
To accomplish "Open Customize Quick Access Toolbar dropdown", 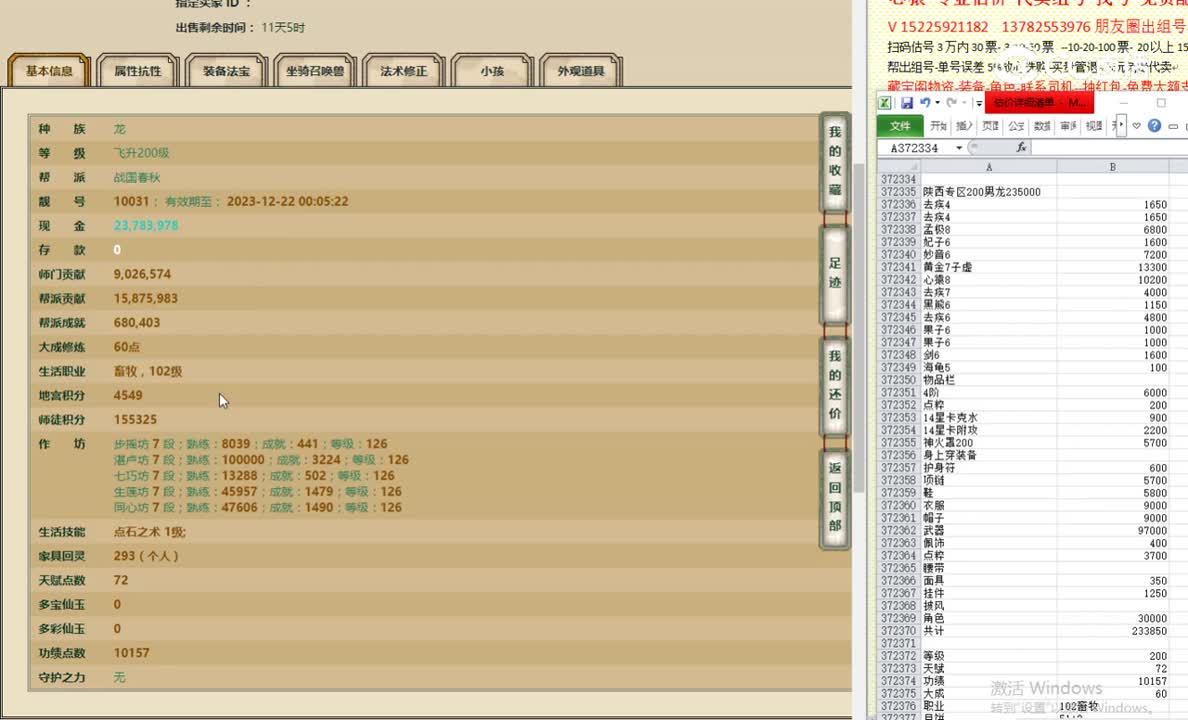I will 978,103.
